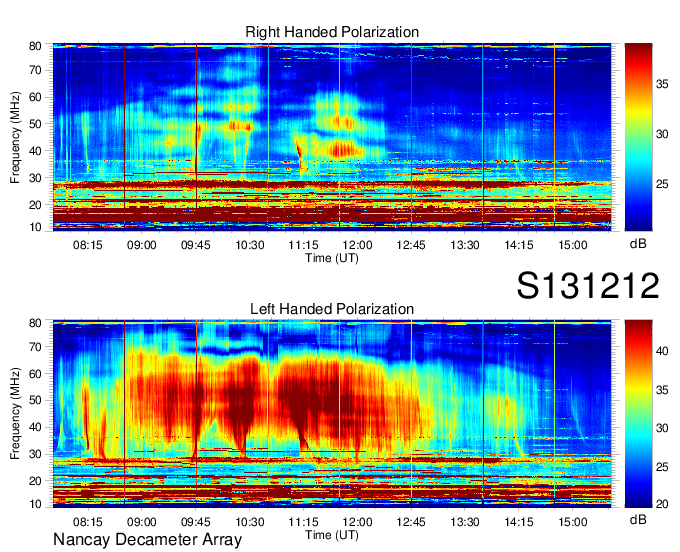Click 09:00 tick on right-handed plot time axis

tap(141, 245)
